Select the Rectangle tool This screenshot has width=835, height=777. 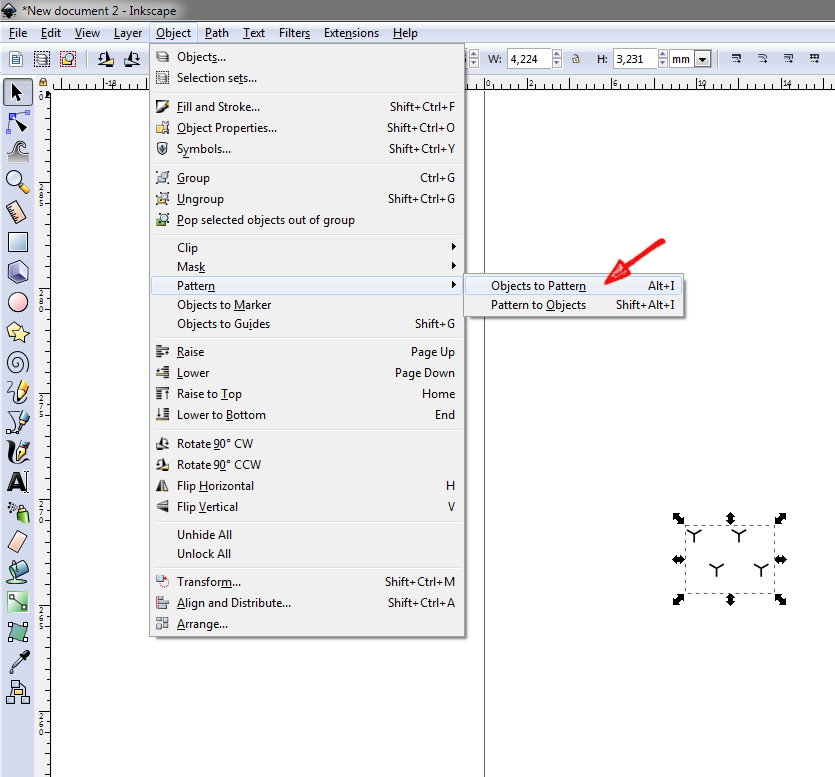18,242
